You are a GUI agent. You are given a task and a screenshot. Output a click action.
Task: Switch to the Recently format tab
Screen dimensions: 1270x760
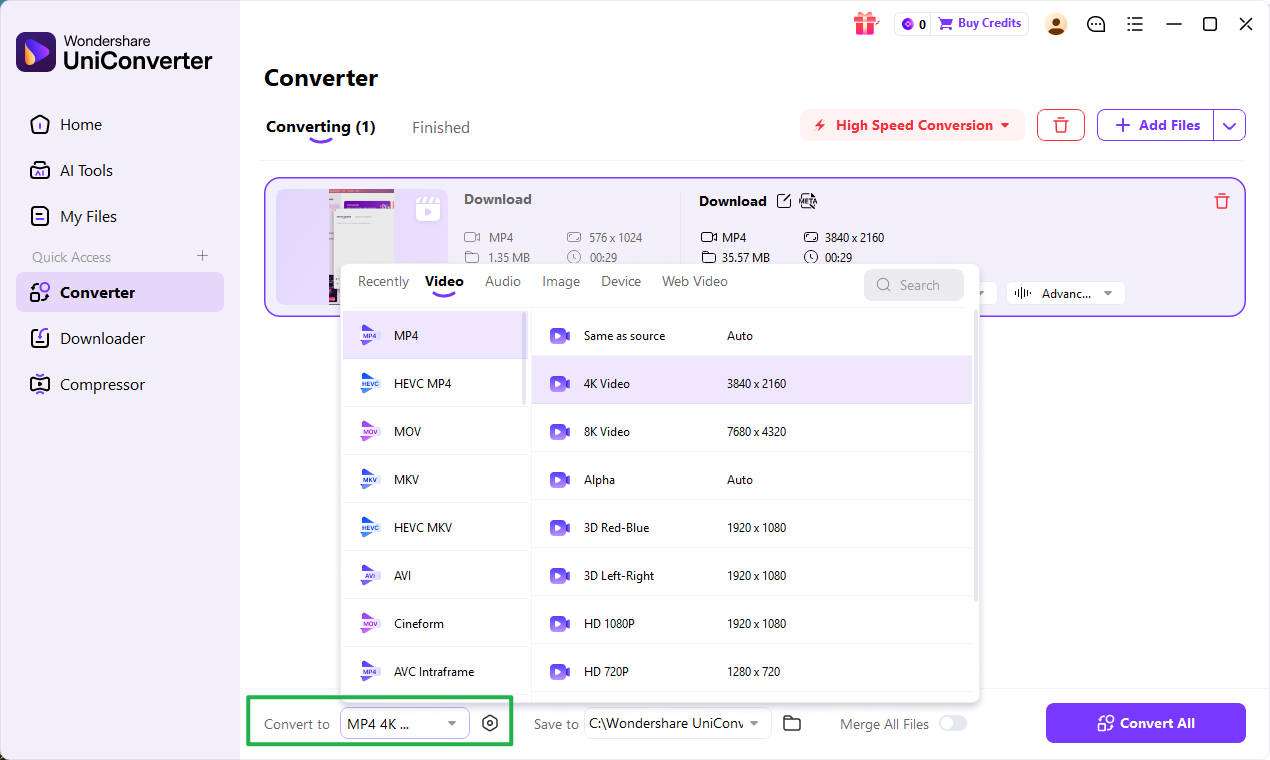point(383,281)
